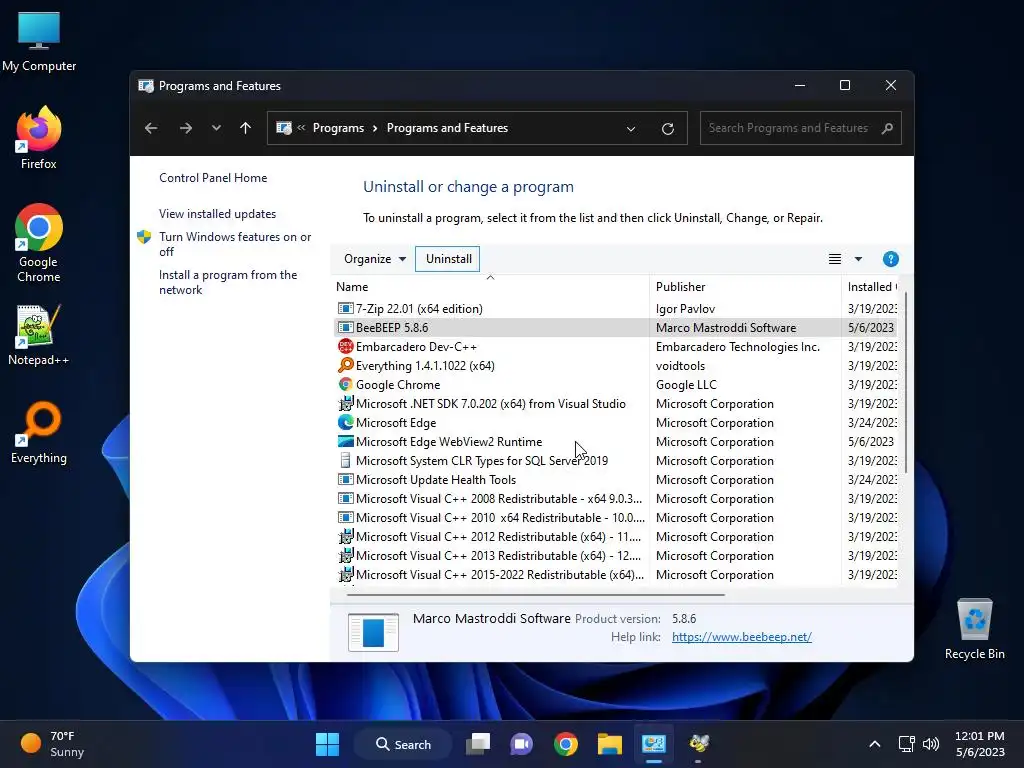Open Task View from the taskbar
The width and height of the screenshot is (1024, 768).
(x=478, y=744)
